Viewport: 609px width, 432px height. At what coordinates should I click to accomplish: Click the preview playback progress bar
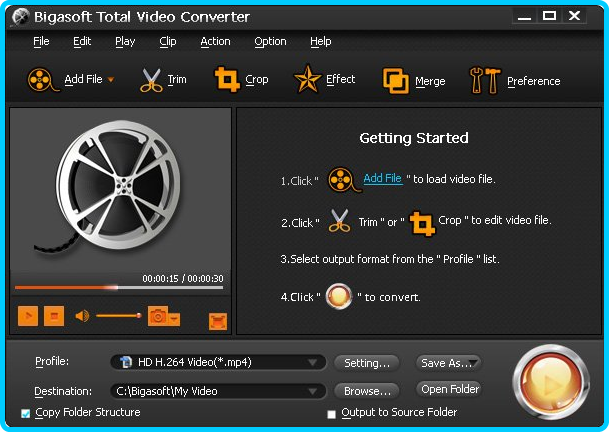[x=119, y=287]
